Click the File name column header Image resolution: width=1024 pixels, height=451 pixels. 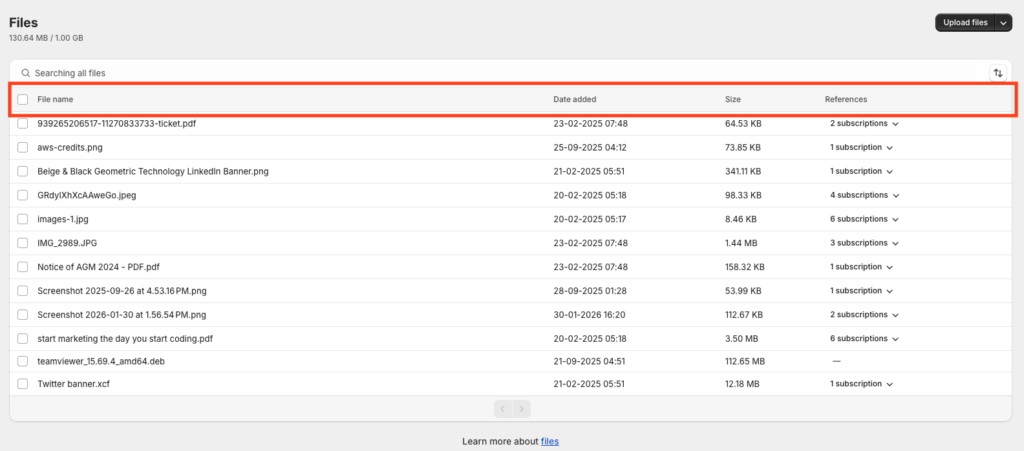point(55,100)
